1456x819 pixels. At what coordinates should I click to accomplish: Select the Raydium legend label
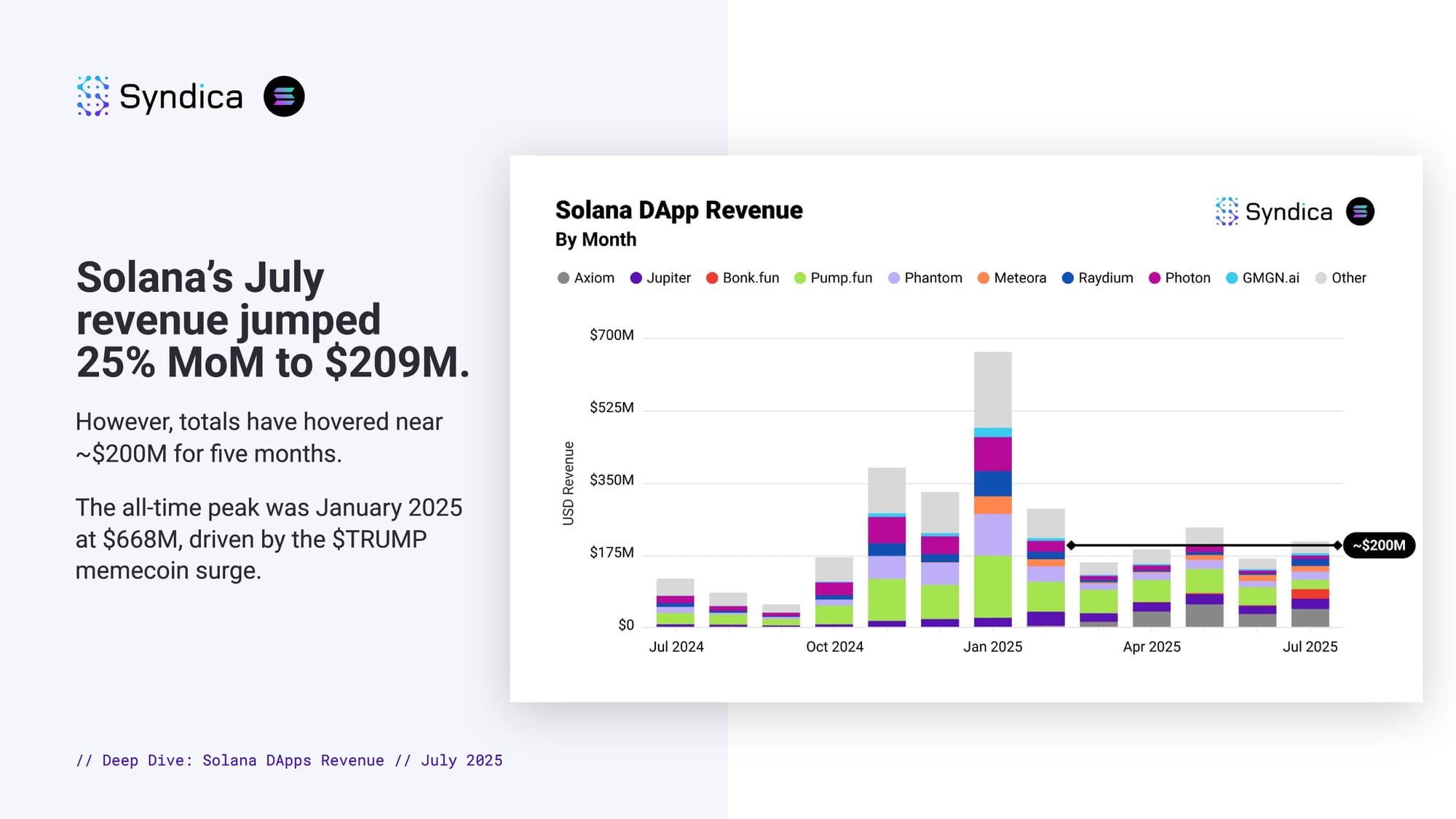pyautogui.click(x=1106, y=278)
